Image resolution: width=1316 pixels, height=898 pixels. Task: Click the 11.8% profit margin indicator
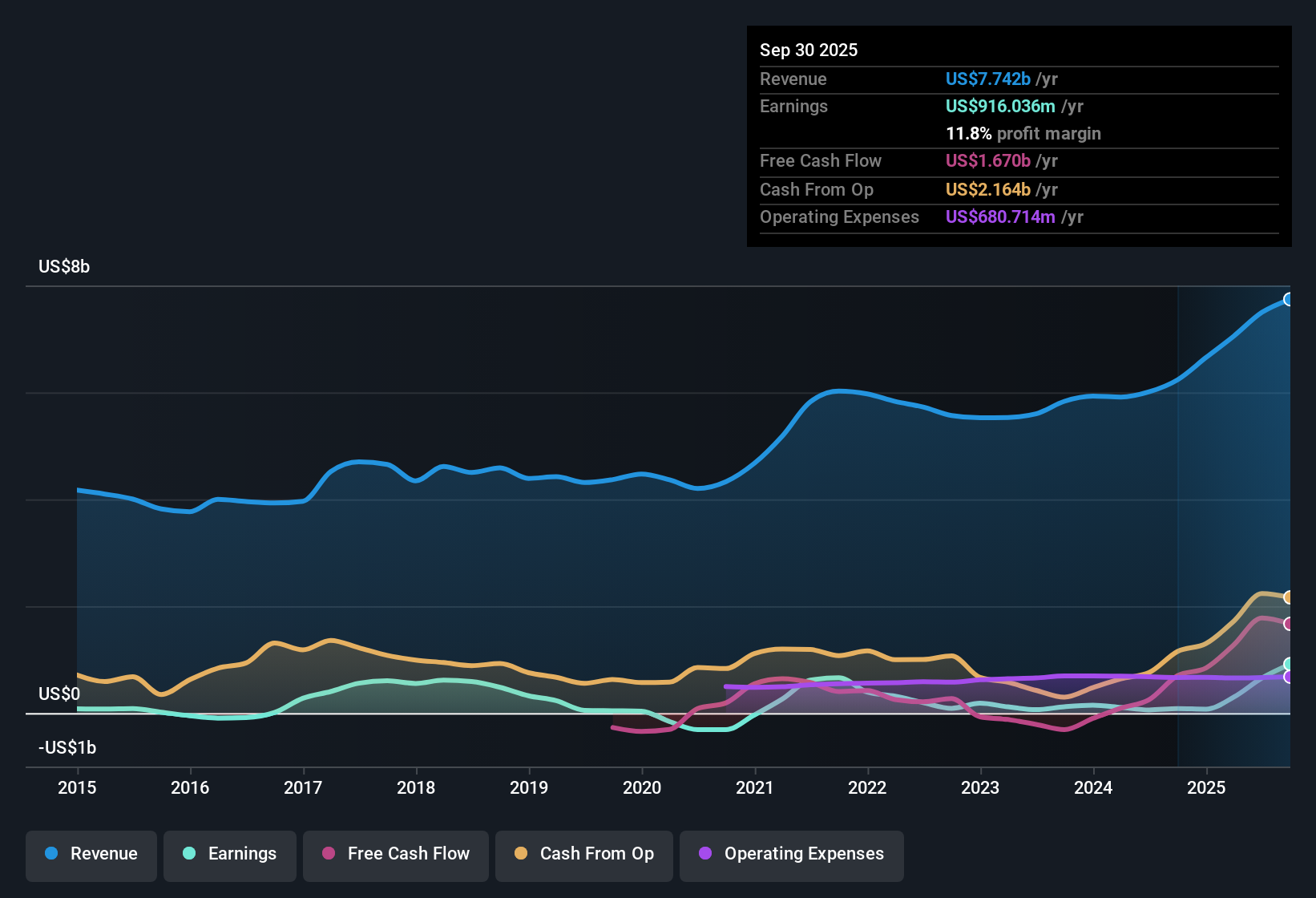pos(1023,134)
